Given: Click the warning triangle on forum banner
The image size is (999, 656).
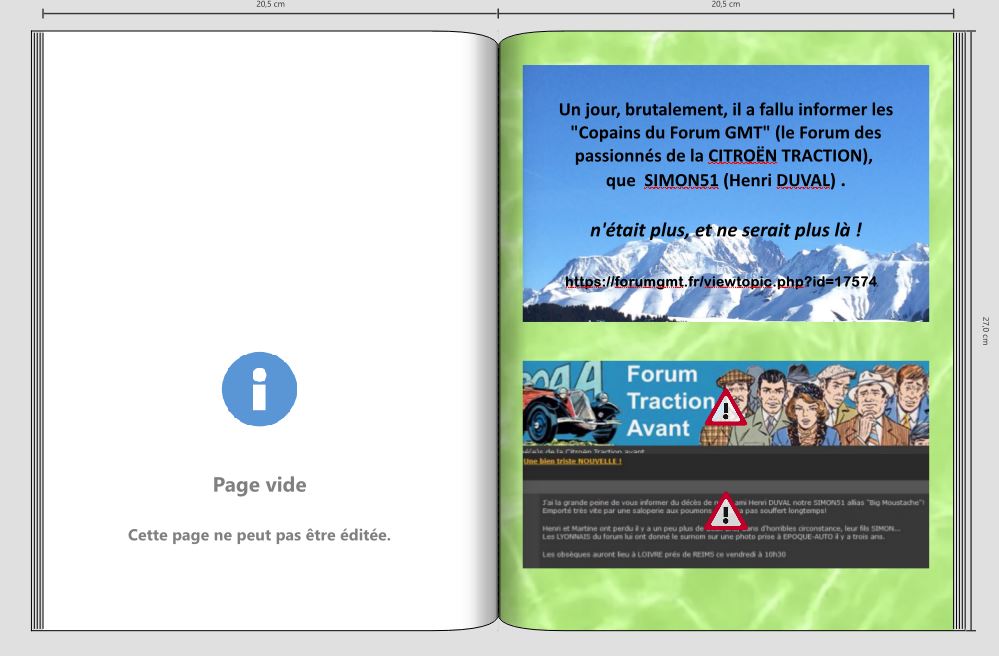Looking at the screenshot, I should 725,408.
